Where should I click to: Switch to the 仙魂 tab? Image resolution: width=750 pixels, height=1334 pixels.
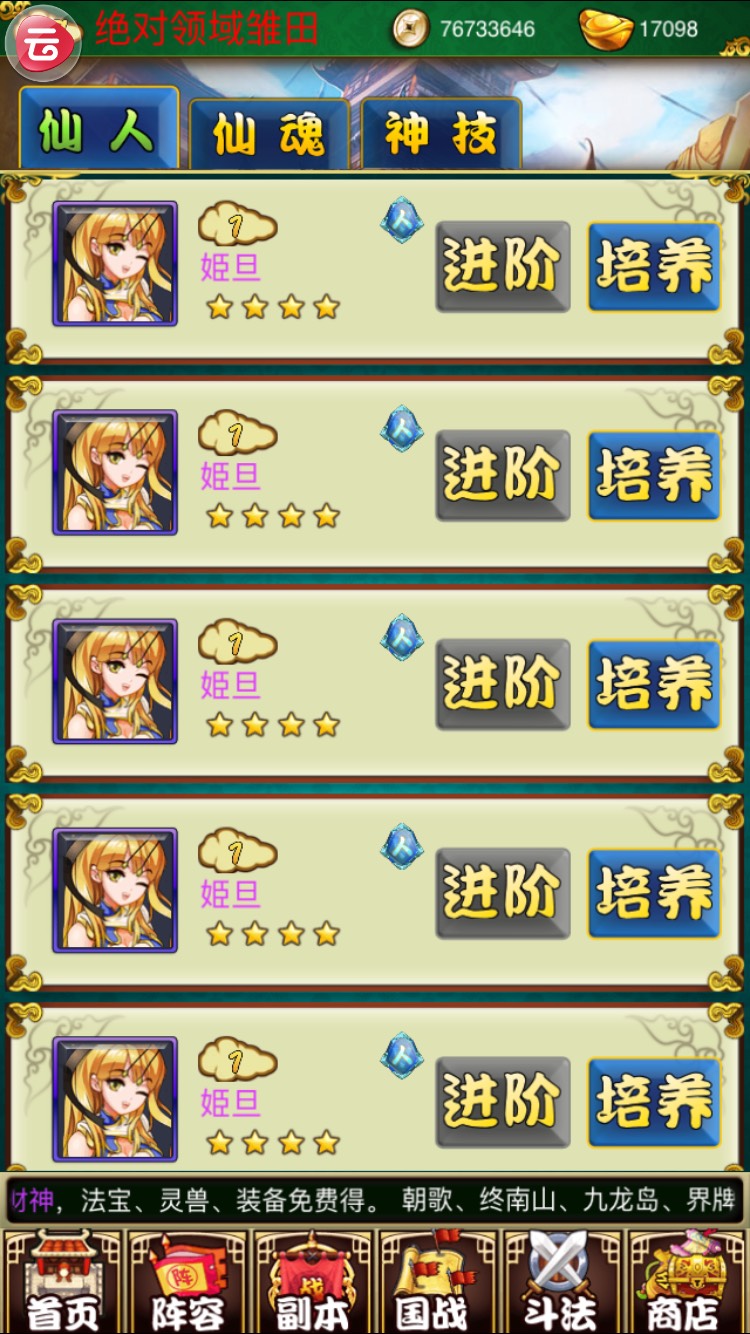[269, 135]
